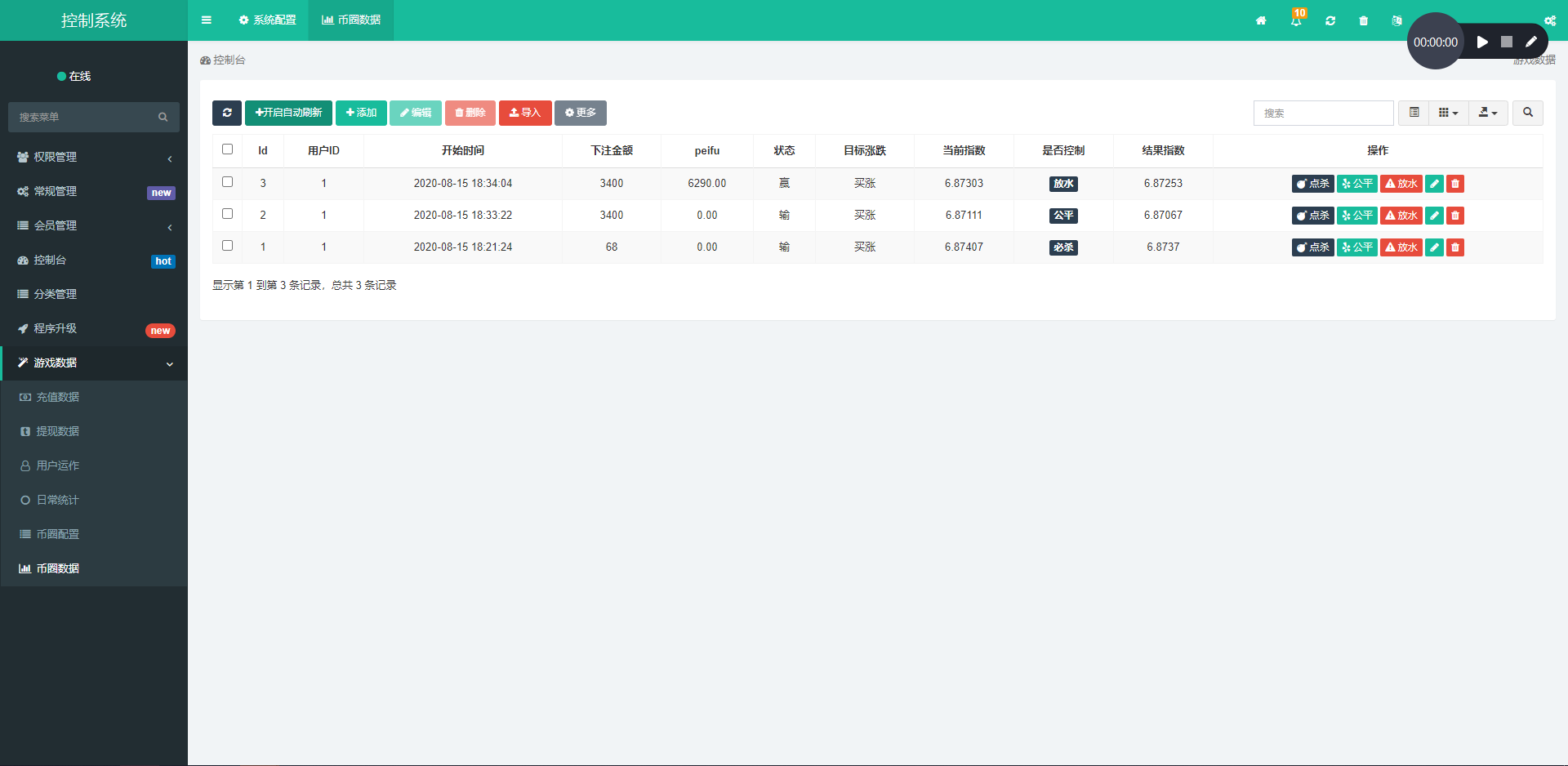Open 充值数据 in the sidebar
Image resolution: width=1568 pixels, height=766 pixels.
57,397
